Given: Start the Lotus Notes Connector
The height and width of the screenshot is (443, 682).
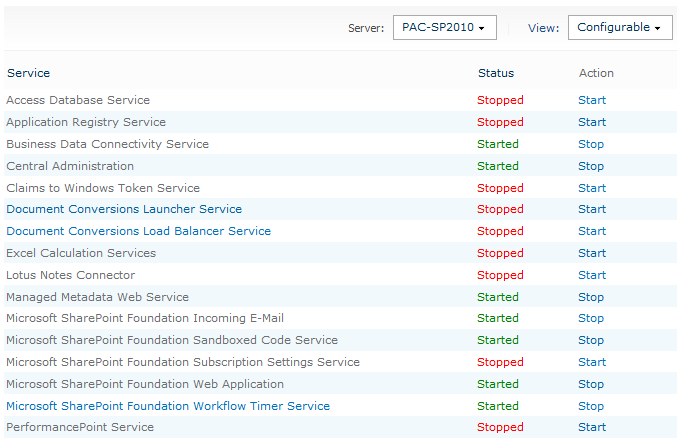Looking at the screenshot, I should pyautogui.click(x=592, y=275).
